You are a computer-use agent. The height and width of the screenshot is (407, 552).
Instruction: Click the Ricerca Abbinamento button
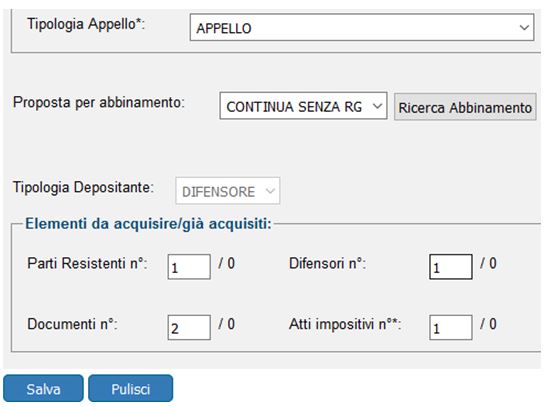[465, 107]
